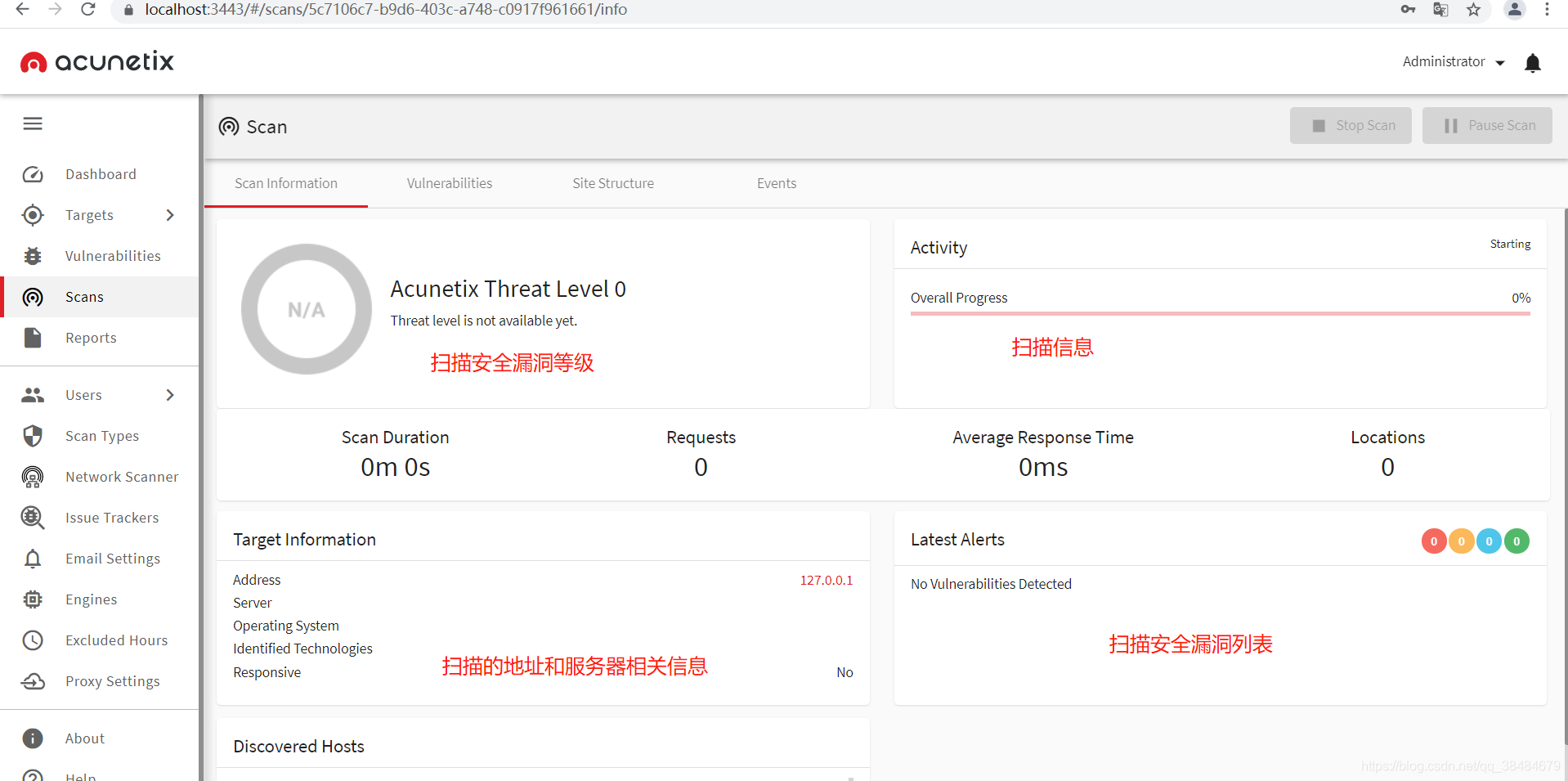This screenshot has height=781, width=1568.
Task: Click the About info icon
Action: click(33, 738)
